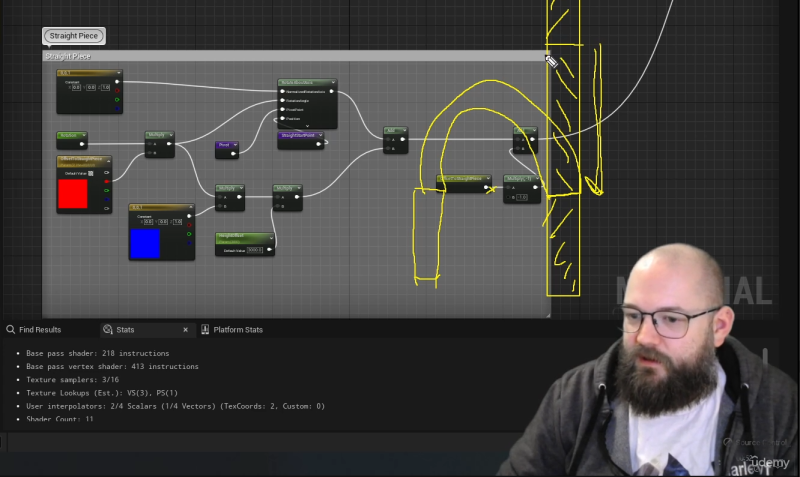Click the Stats tab icon
The width and height of the screenshot is (800, 477).
107,329
